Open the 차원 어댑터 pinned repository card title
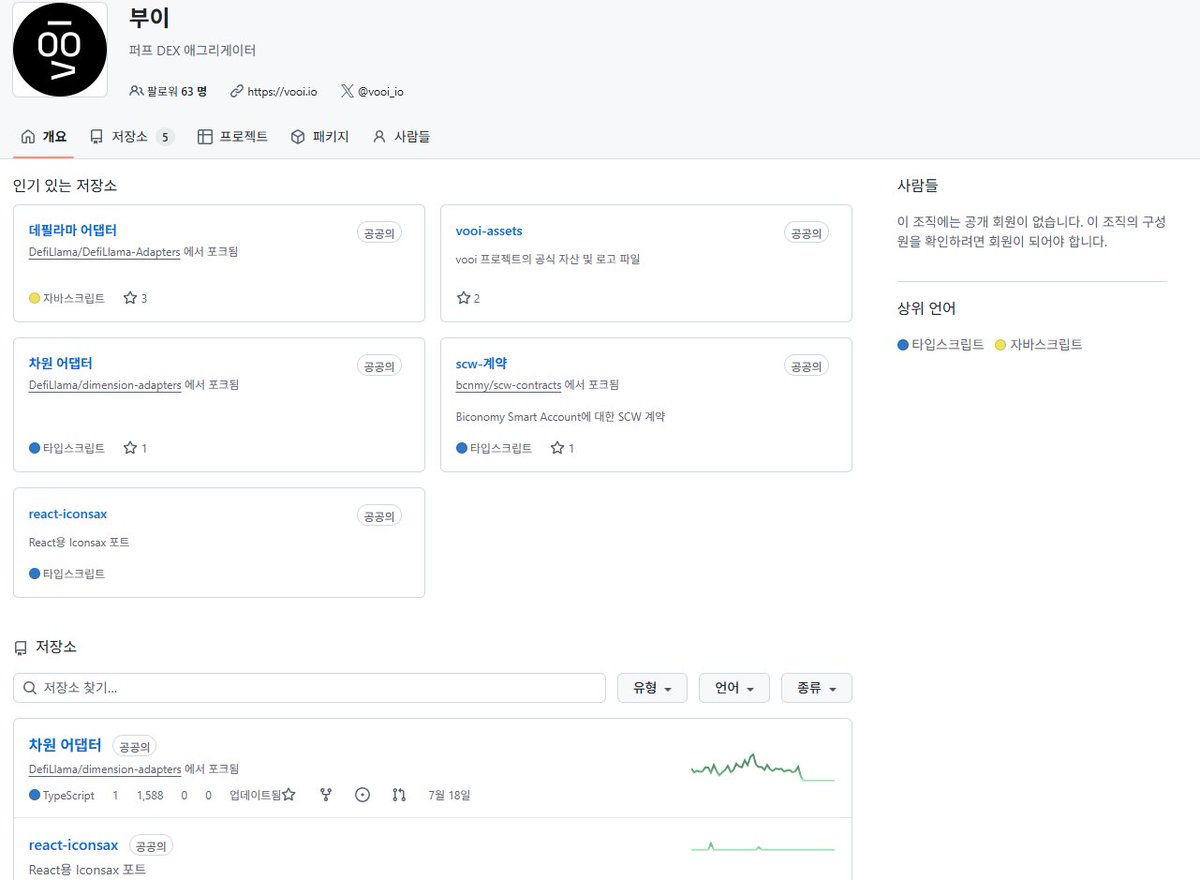The width and height of the screenshot is (1200, 880). [x=61, y=363]
